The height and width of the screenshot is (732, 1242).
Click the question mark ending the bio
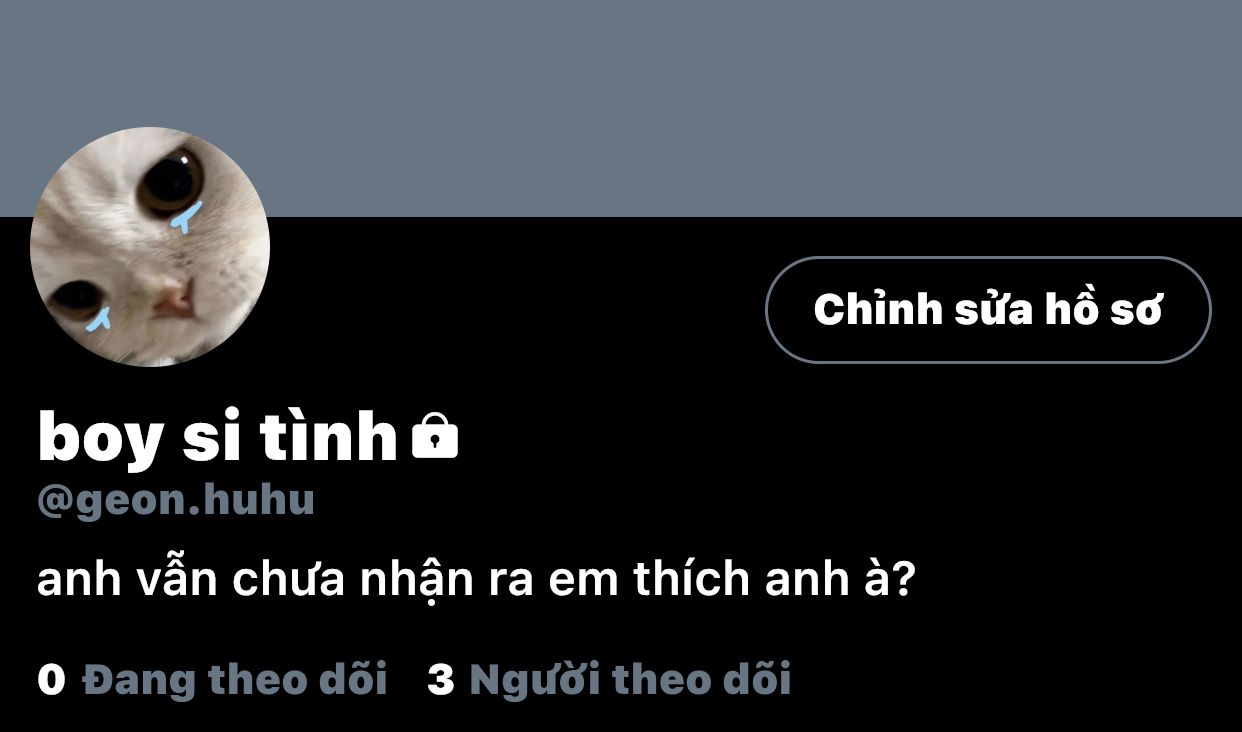coord(903,580)
